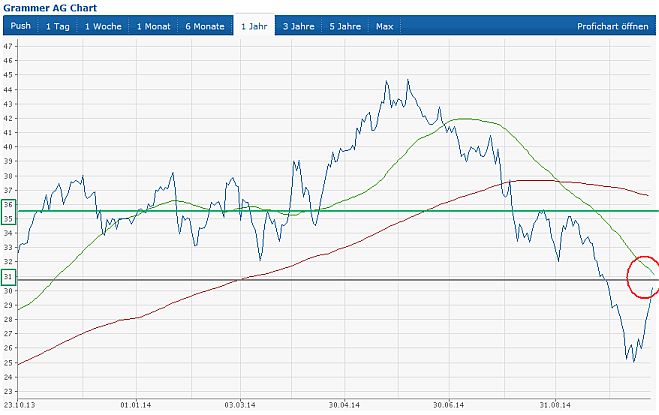This screenshot has height=415, width=659.
Task: Click the blue price line's highest peak
Action: (x=407, y=81)
